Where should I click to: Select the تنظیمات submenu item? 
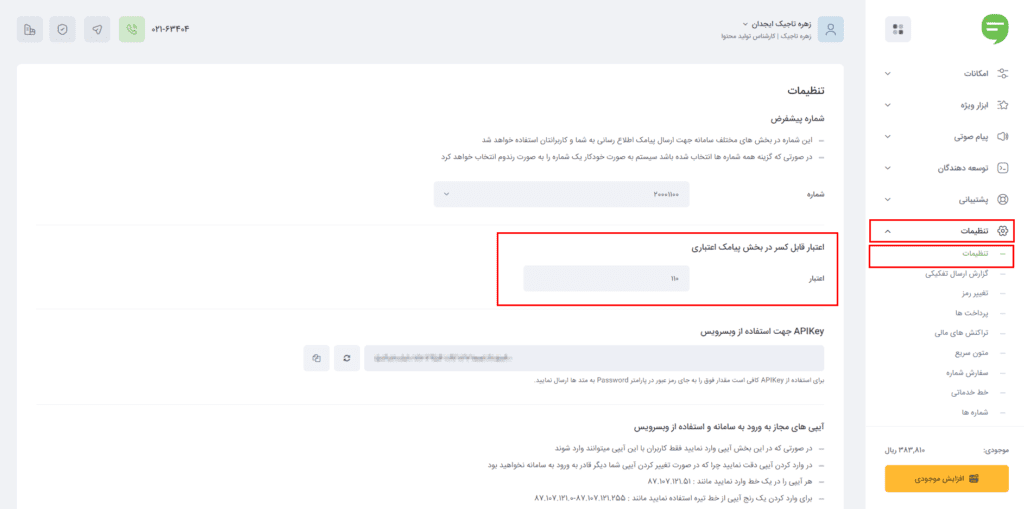click(973, 253)
